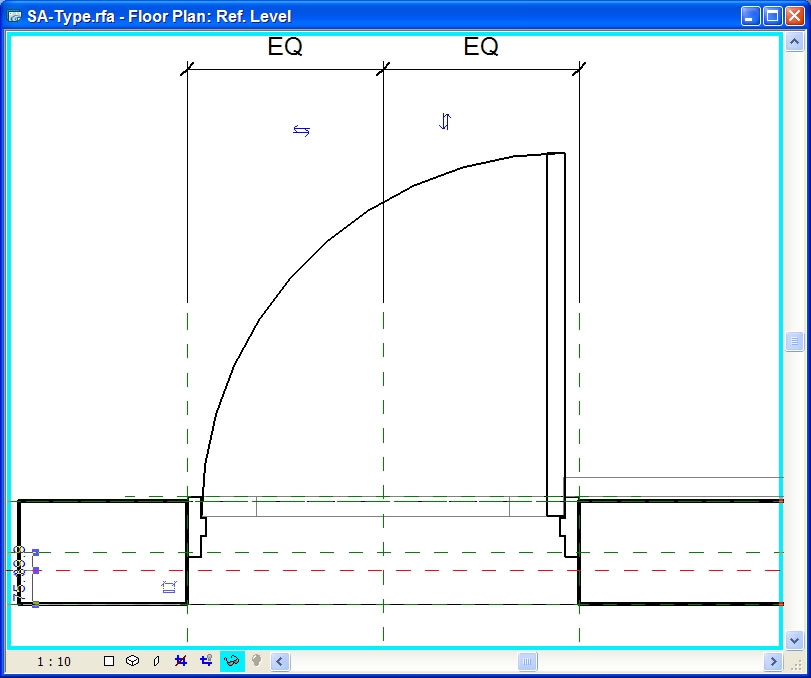
Task: Click the Detail Level square icon
Action: pyautogui.click(x=109, y=661)
